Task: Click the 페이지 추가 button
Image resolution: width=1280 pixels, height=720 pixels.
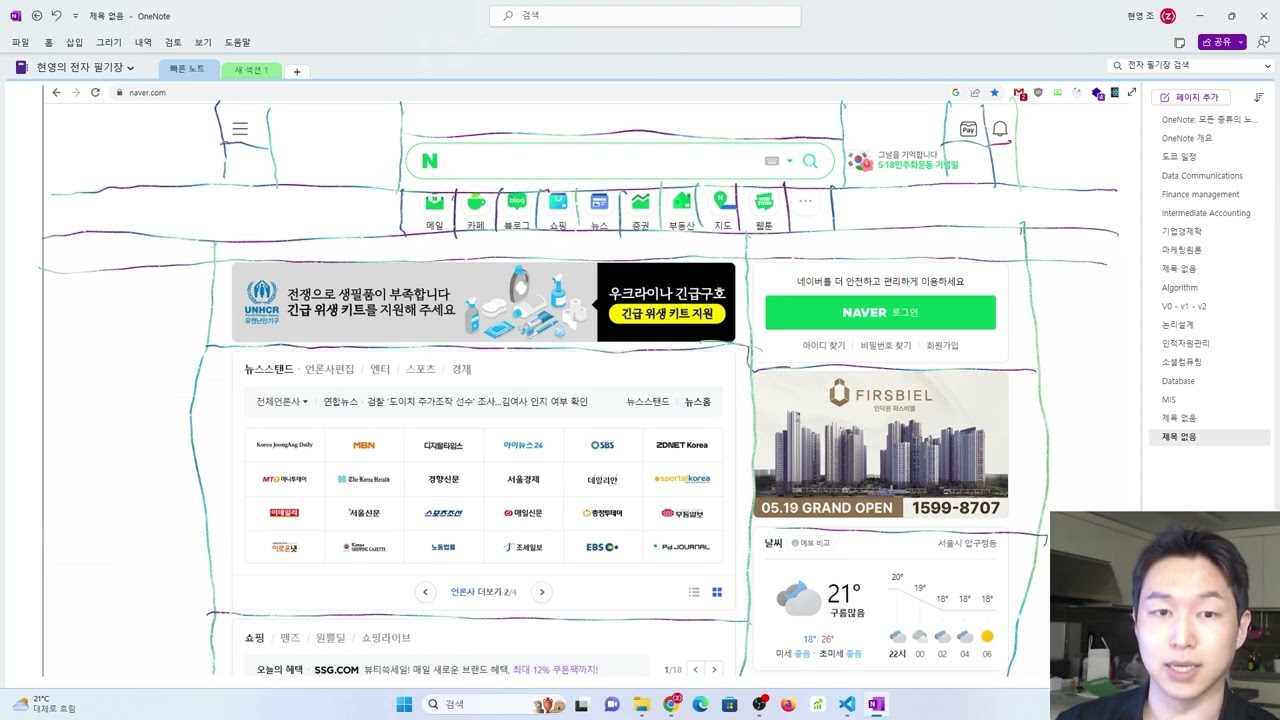Action: (x=1190, y=97)
